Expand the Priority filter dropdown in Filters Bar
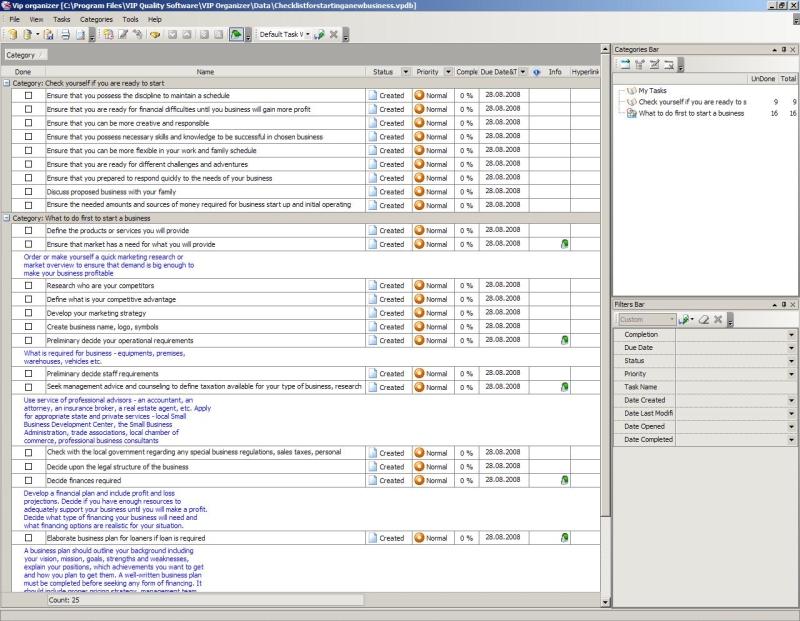The image size is (800, 621). pyautogui.click(x=791, y=374)
